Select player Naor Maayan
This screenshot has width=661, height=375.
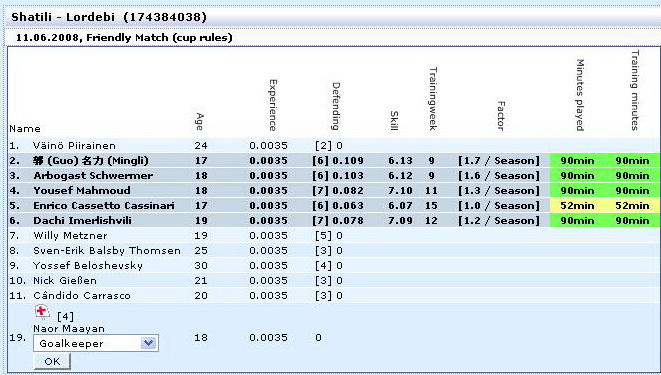click(x=69, y=328)
